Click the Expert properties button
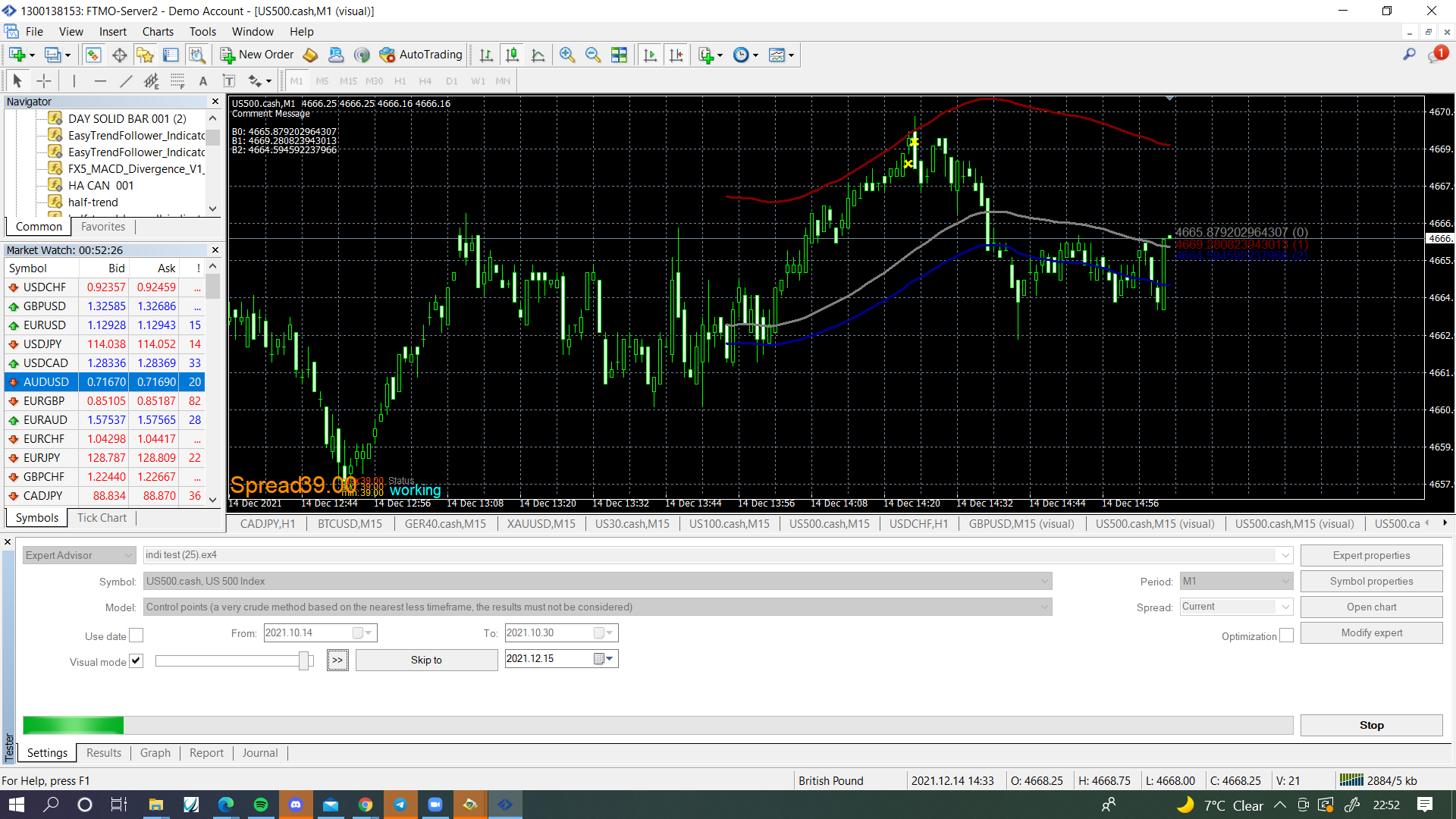This screenshot has width=1456, height=819. (1371, 555)
